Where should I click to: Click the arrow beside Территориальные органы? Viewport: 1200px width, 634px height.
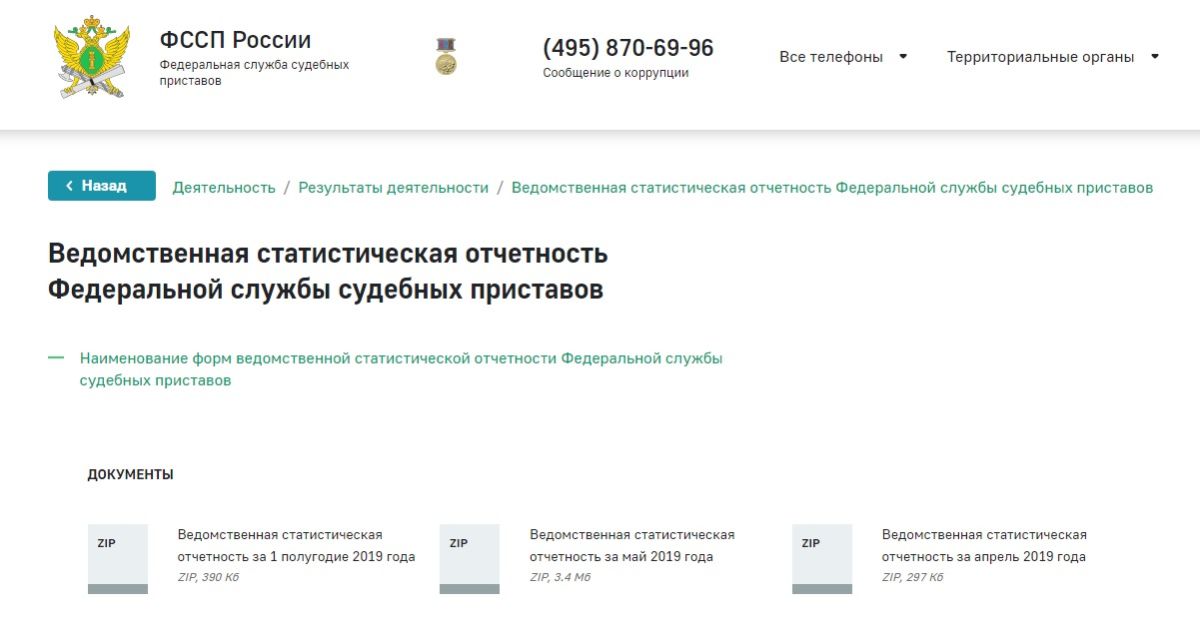1155,57
